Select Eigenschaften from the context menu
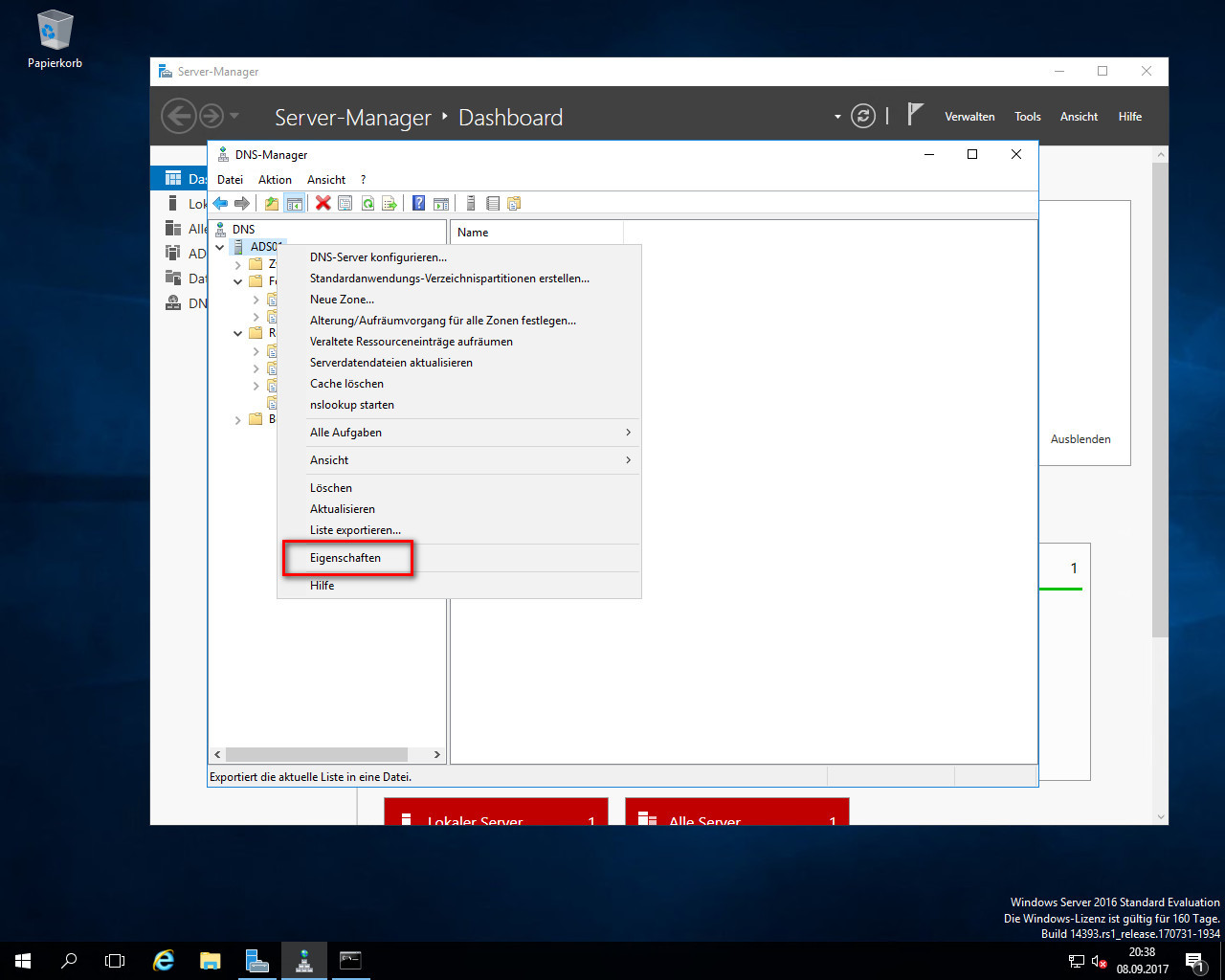This screenshot has height=980, width=1225. (x=345, y=558)
